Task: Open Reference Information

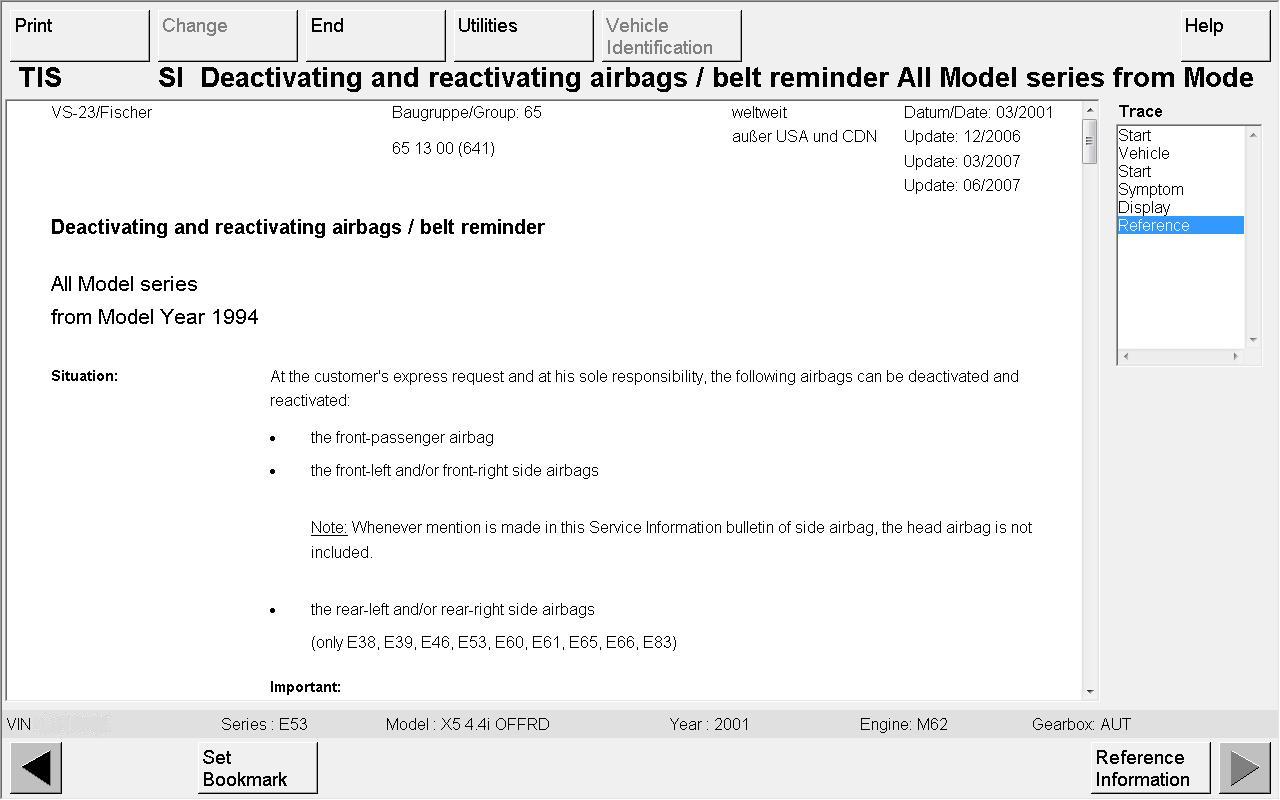Action: (x=1149, y=768)
